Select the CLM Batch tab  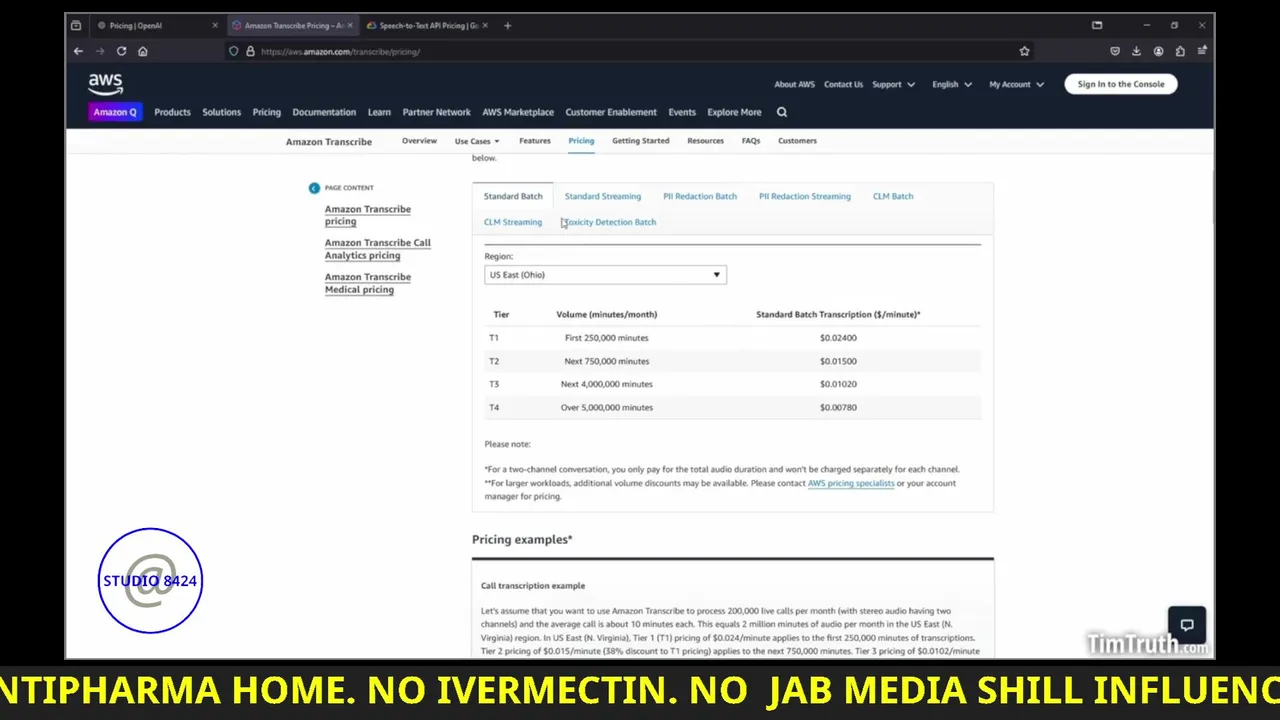893,196
